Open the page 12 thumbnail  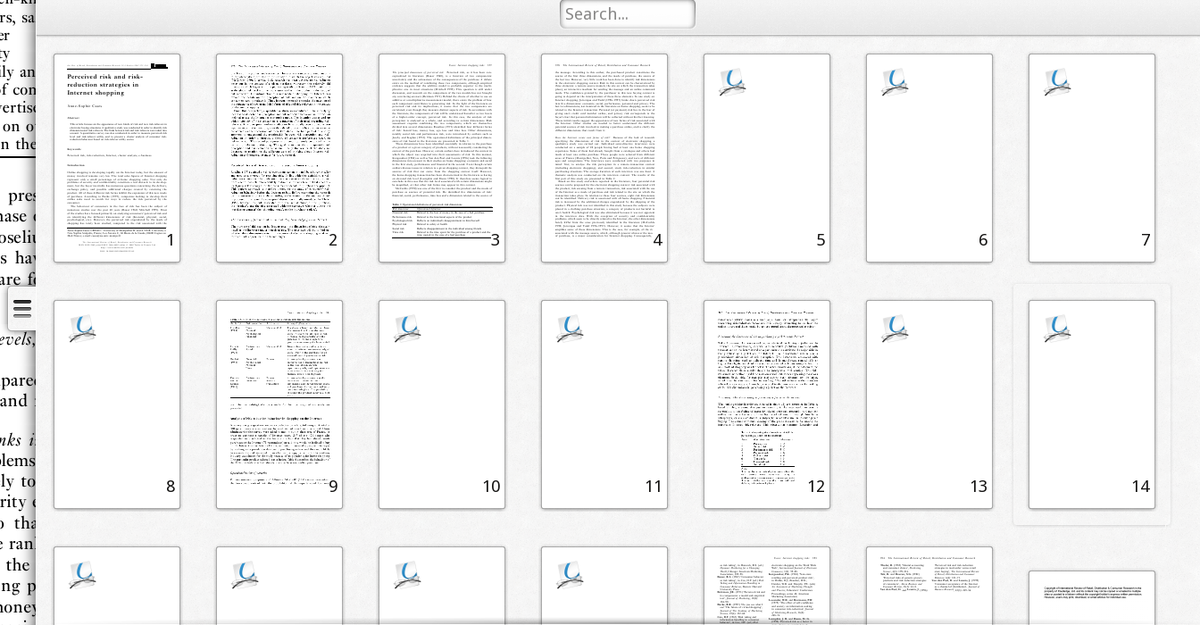click(x=767, y=404)
